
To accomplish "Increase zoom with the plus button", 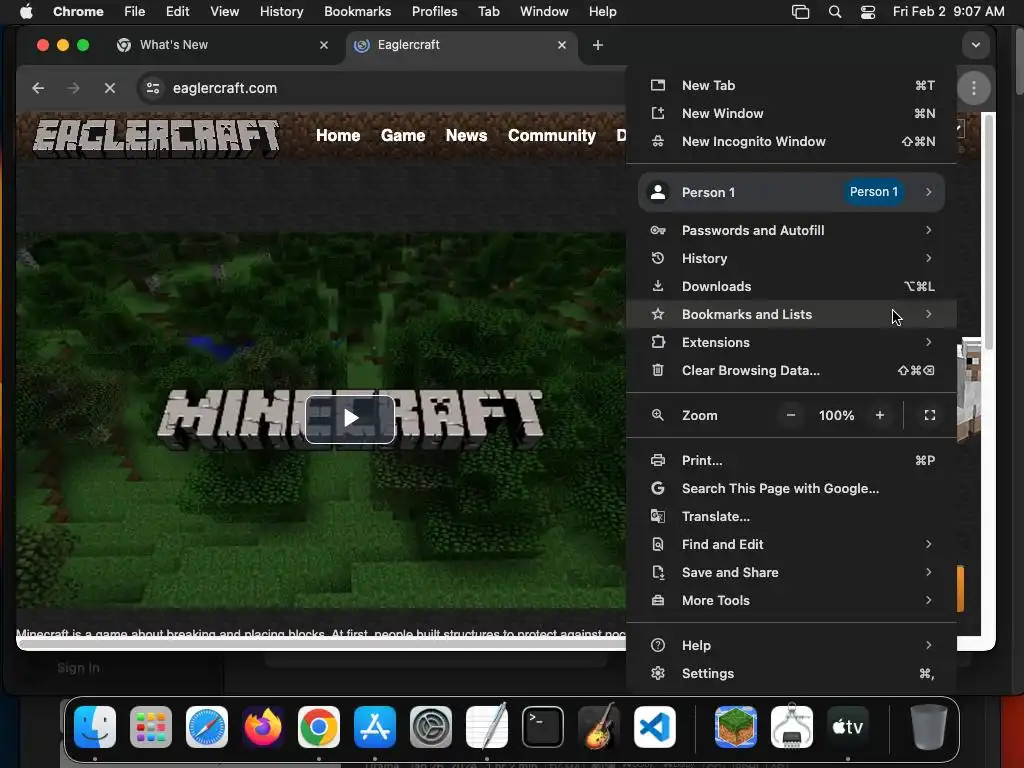I will [x=880, y=415].
